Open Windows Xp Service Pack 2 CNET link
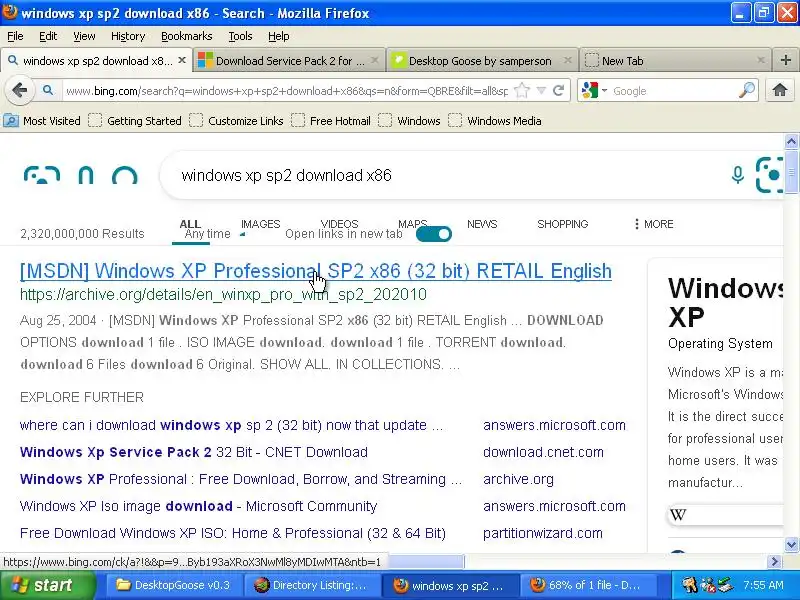This screenshot has width=800, height=600. pyautogui.click(x=193, y=452)
